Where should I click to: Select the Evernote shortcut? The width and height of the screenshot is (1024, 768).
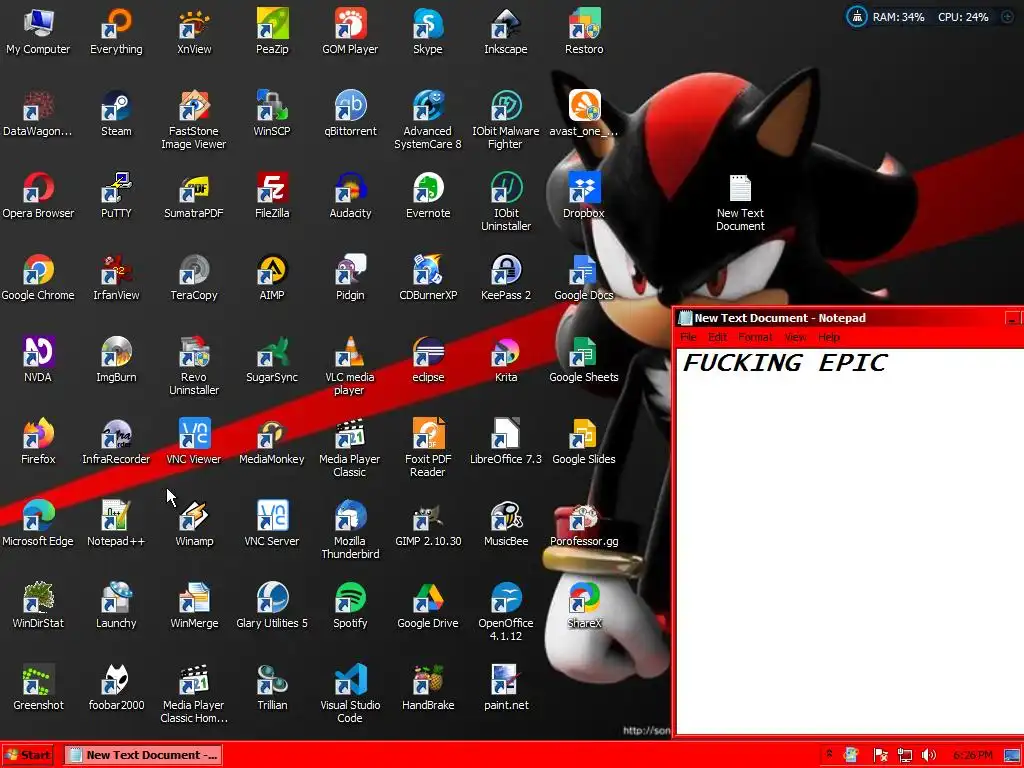(x=428, y=196)
